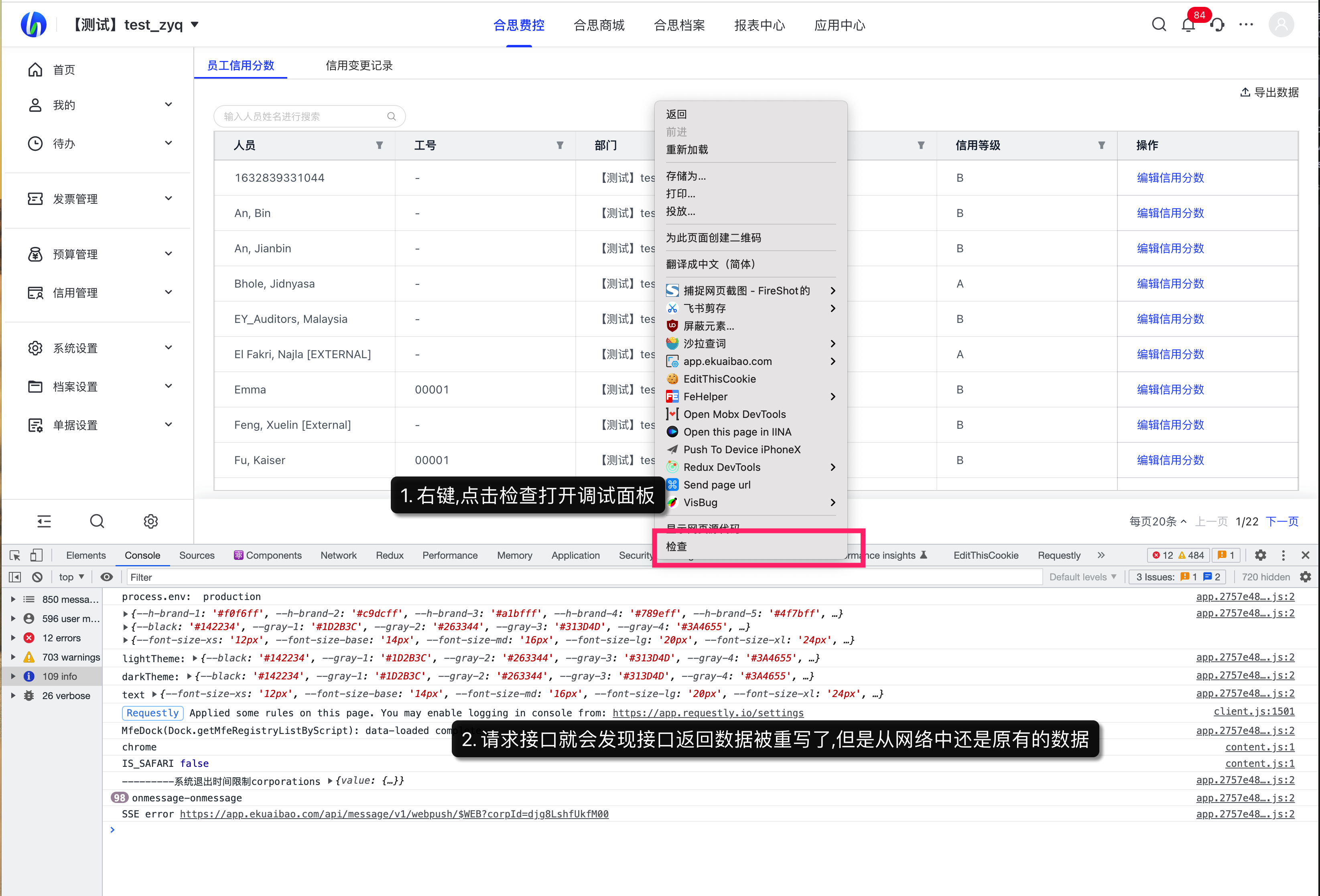Click the search magnifier in the top header

click(1159, 24)
